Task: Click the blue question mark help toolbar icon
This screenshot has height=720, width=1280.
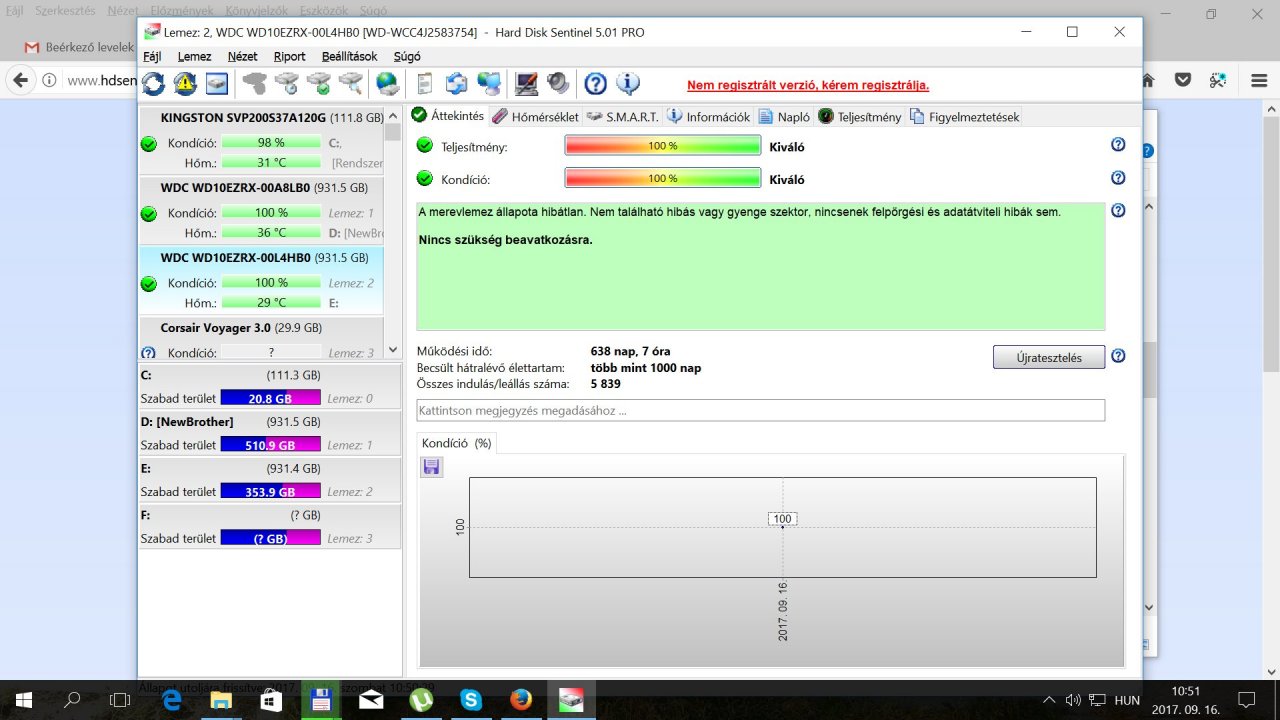Action: pyautogui.click(x=596, y=83)
